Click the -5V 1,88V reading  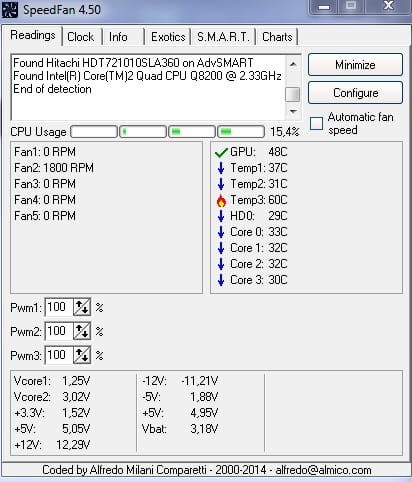click(180, 397)
